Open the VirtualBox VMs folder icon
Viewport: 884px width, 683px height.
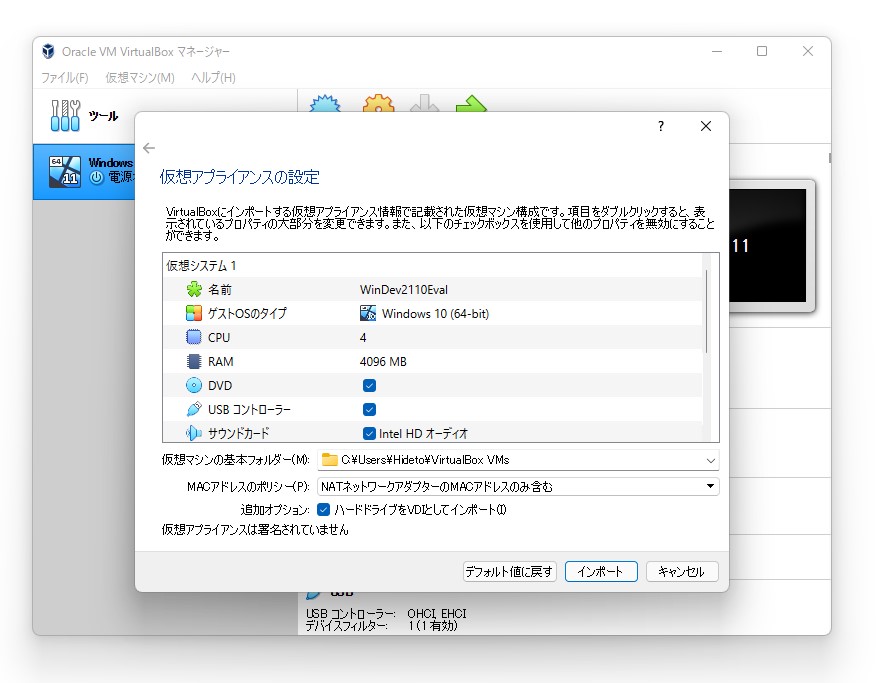click(332, 461)
